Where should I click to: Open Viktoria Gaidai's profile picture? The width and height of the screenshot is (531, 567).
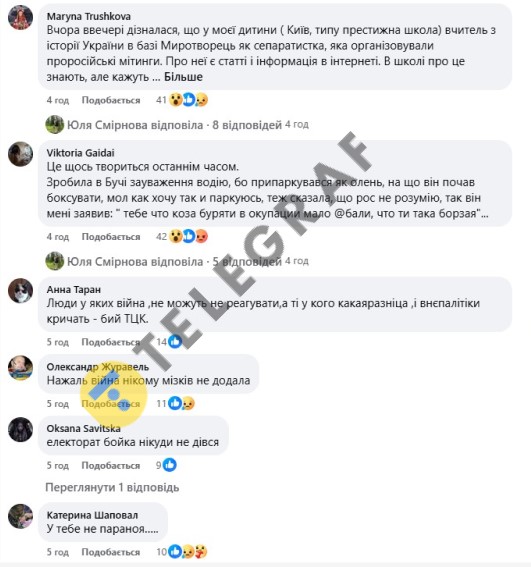pos(21,154)
